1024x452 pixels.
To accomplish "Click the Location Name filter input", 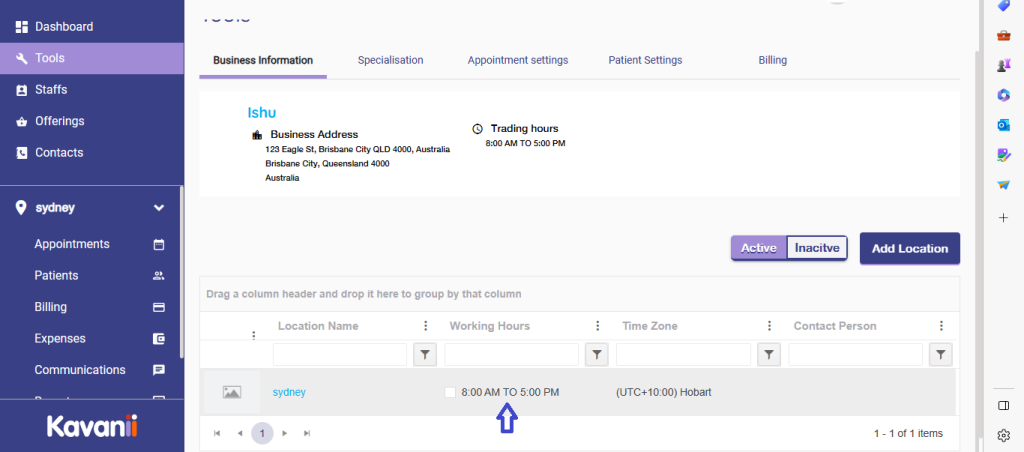I will (340, 354).
